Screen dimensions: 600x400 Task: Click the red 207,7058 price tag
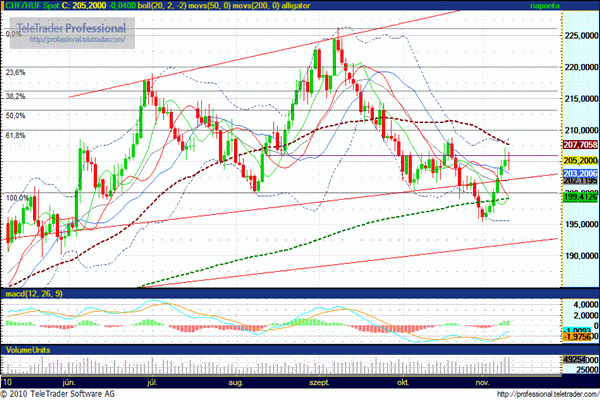pos(579,144)
